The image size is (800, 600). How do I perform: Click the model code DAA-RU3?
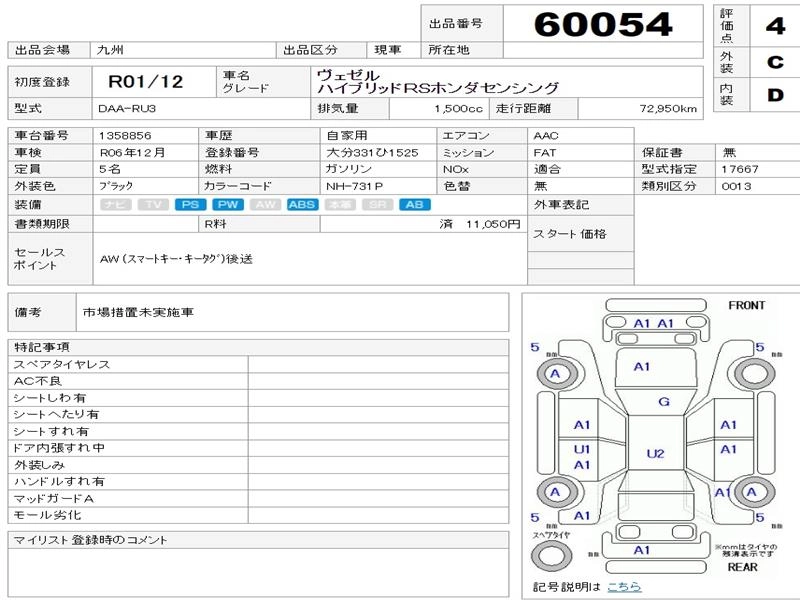(127, 109)
